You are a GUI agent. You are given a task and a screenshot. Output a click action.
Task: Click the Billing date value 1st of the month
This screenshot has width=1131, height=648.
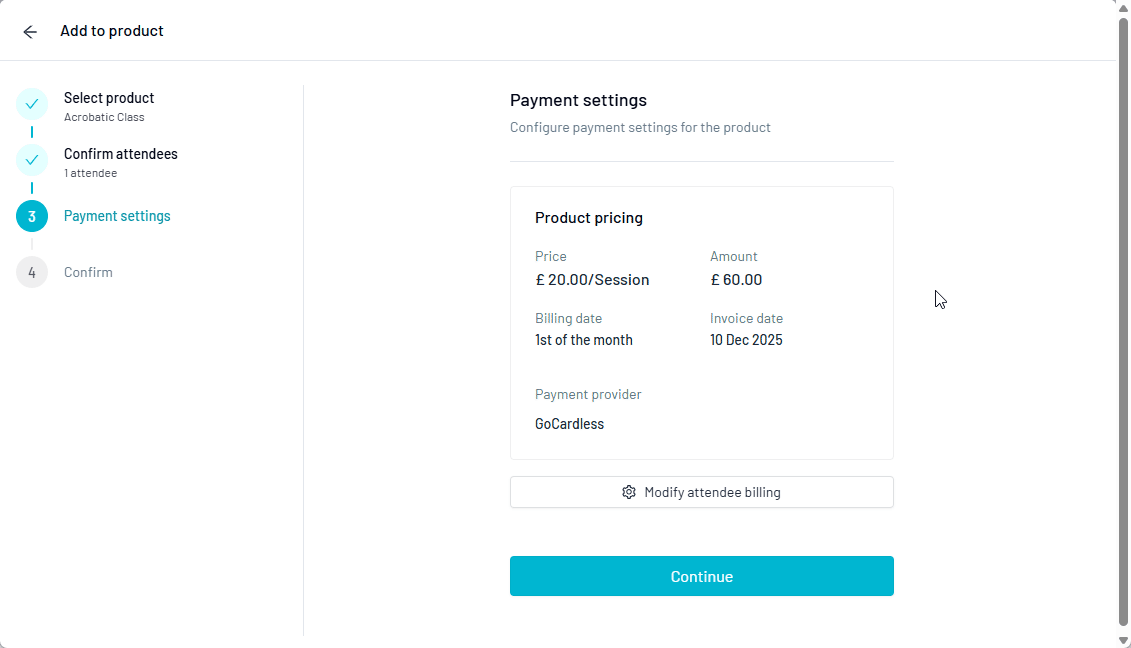584,340
